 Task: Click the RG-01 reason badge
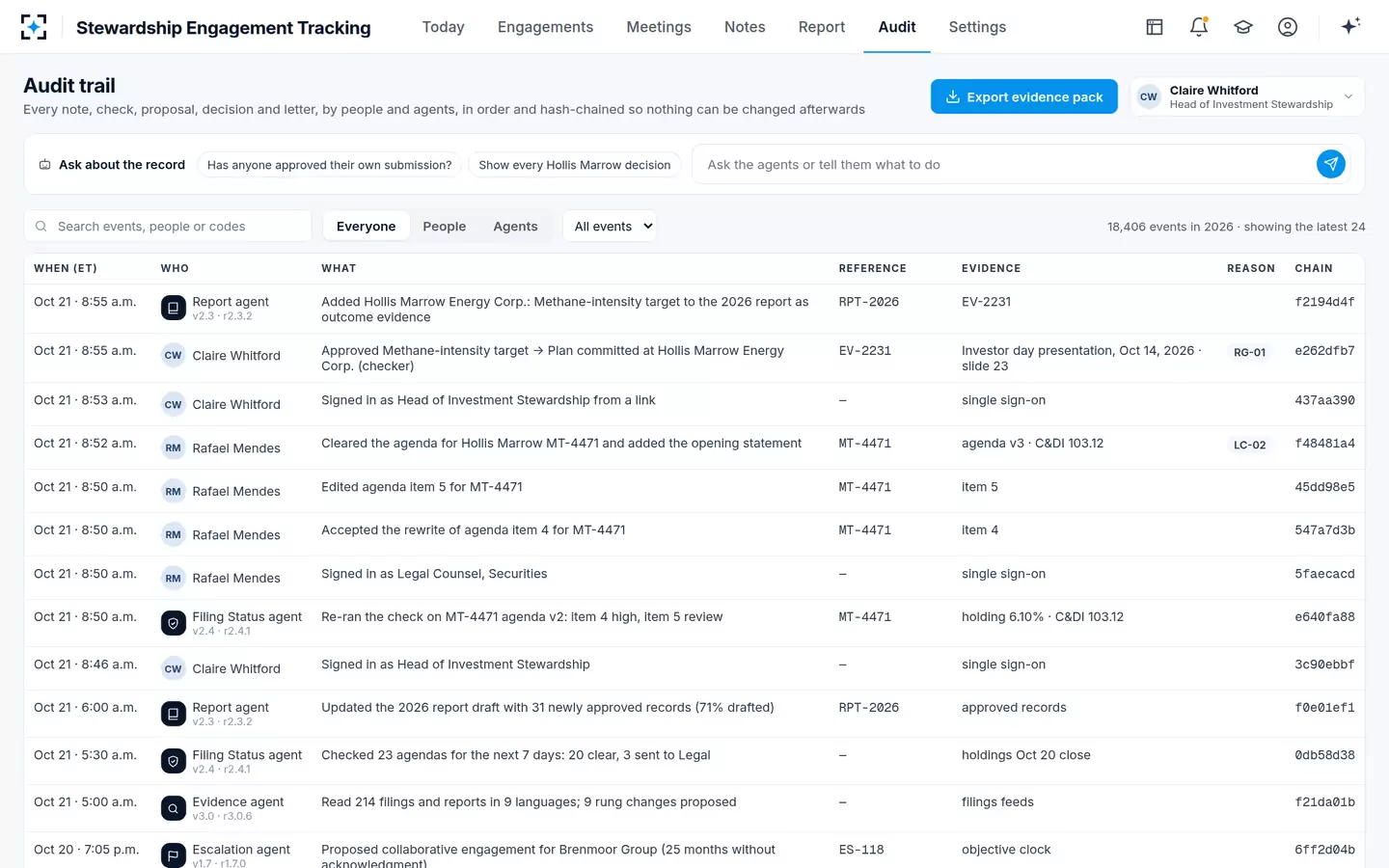coord(1249,353)
